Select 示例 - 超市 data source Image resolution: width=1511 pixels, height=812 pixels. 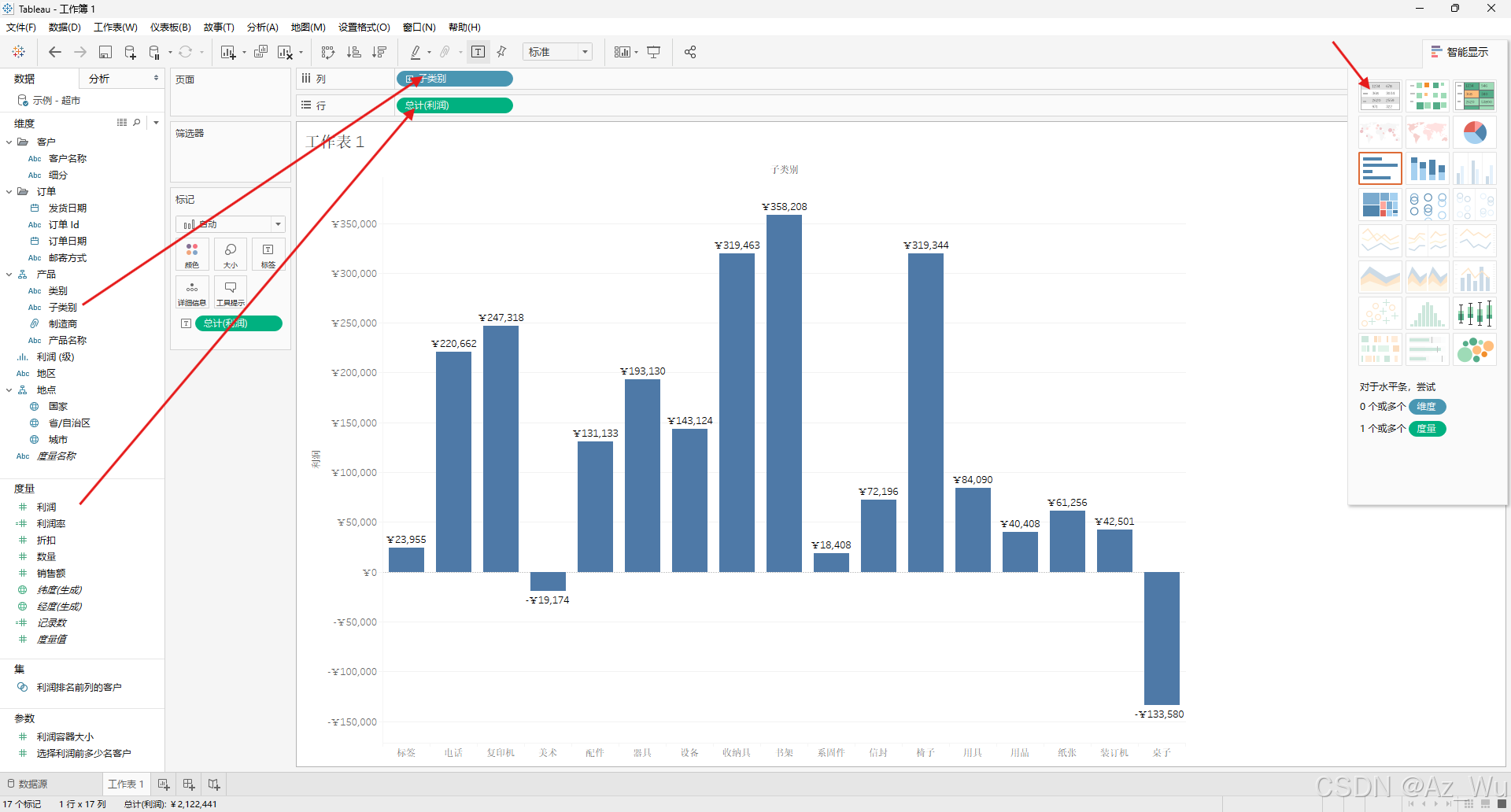[56, 101]
